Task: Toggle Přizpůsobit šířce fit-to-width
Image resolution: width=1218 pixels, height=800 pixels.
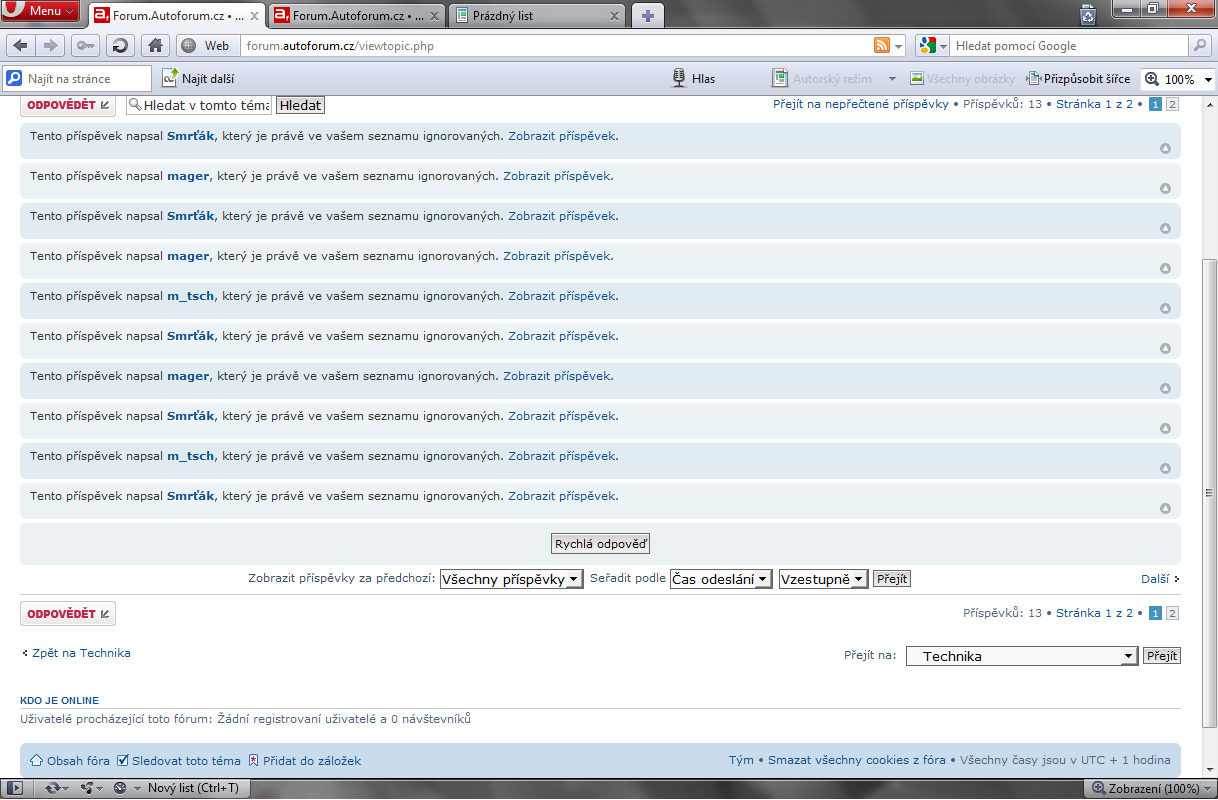Action: [1078, 78]
